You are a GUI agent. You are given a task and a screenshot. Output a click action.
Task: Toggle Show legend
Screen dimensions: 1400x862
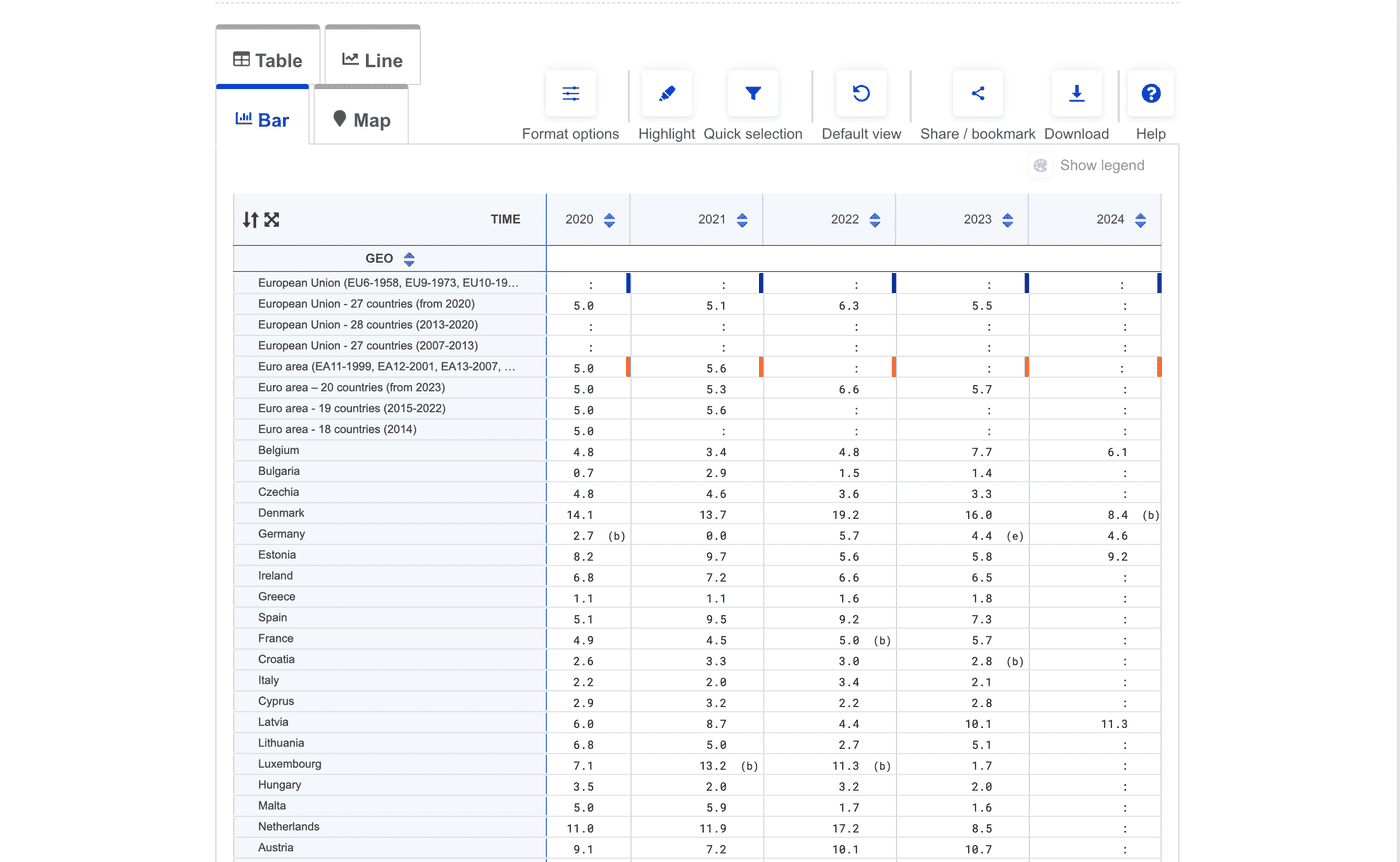[1086, 166]
